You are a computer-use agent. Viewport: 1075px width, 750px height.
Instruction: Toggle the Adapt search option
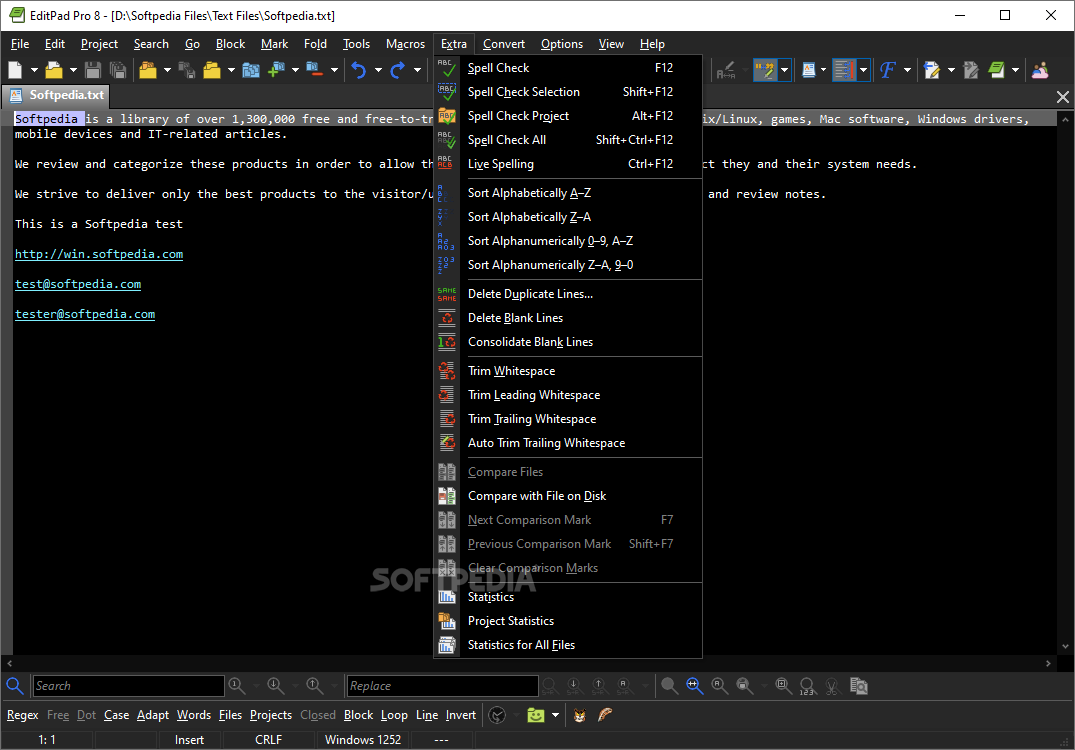point(153,715)
